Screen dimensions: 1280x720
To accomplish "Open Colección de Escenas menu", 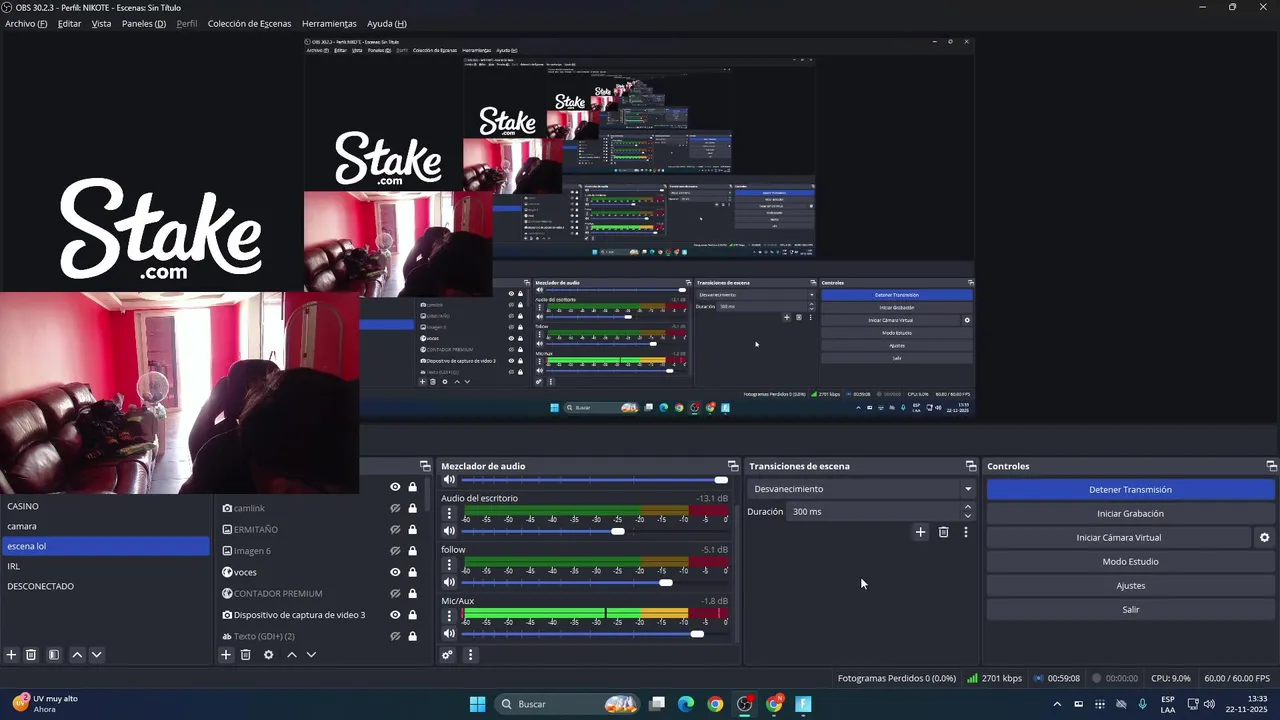I will pyautogui.click(x=249, y=23).
